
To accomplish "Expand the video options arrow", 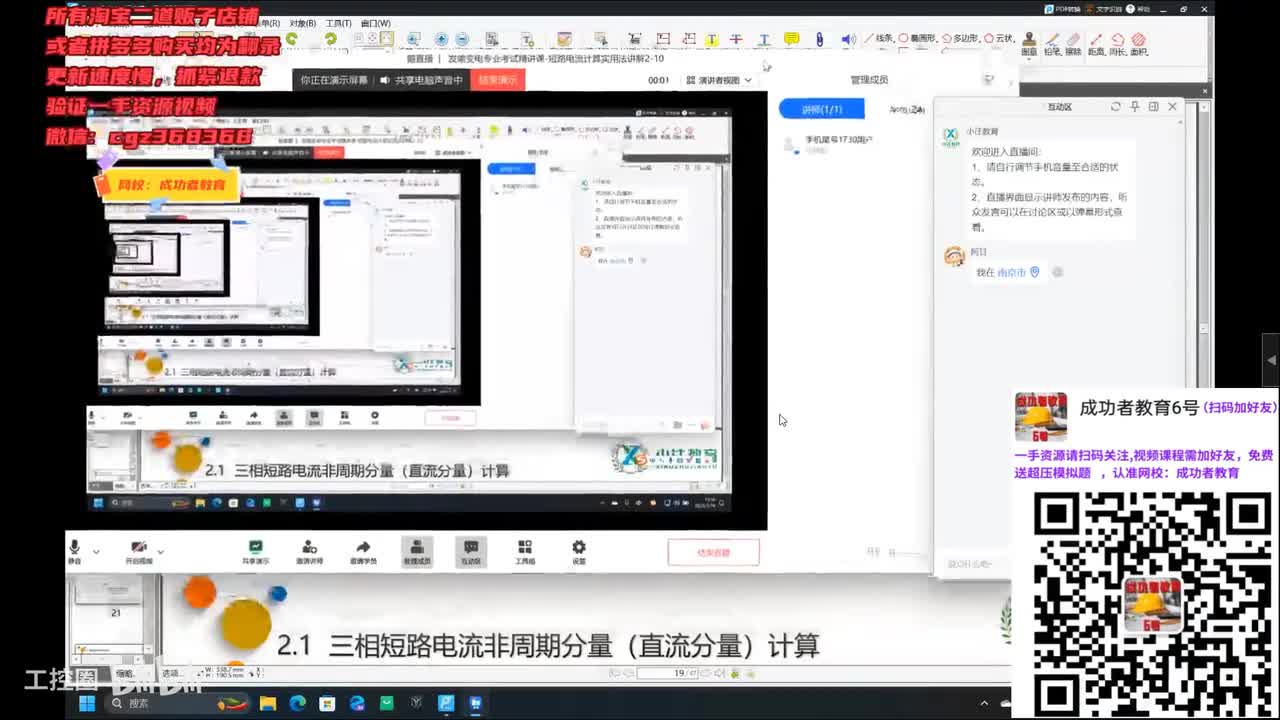I will point(160,552).
